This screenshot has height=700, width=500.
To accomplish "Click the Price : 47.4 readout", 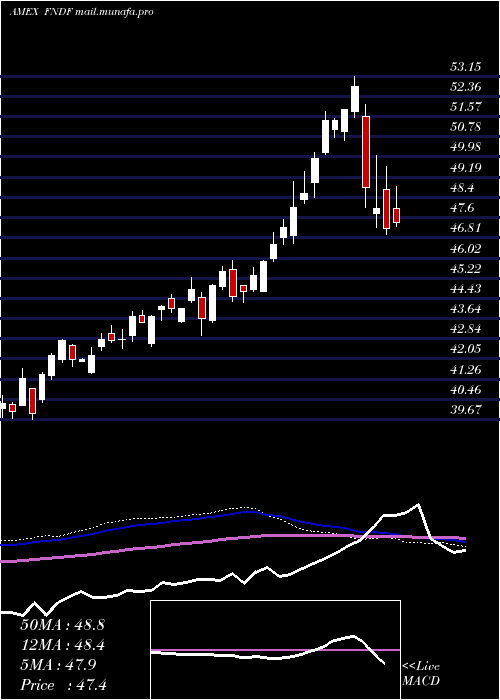I will (62, 685).
